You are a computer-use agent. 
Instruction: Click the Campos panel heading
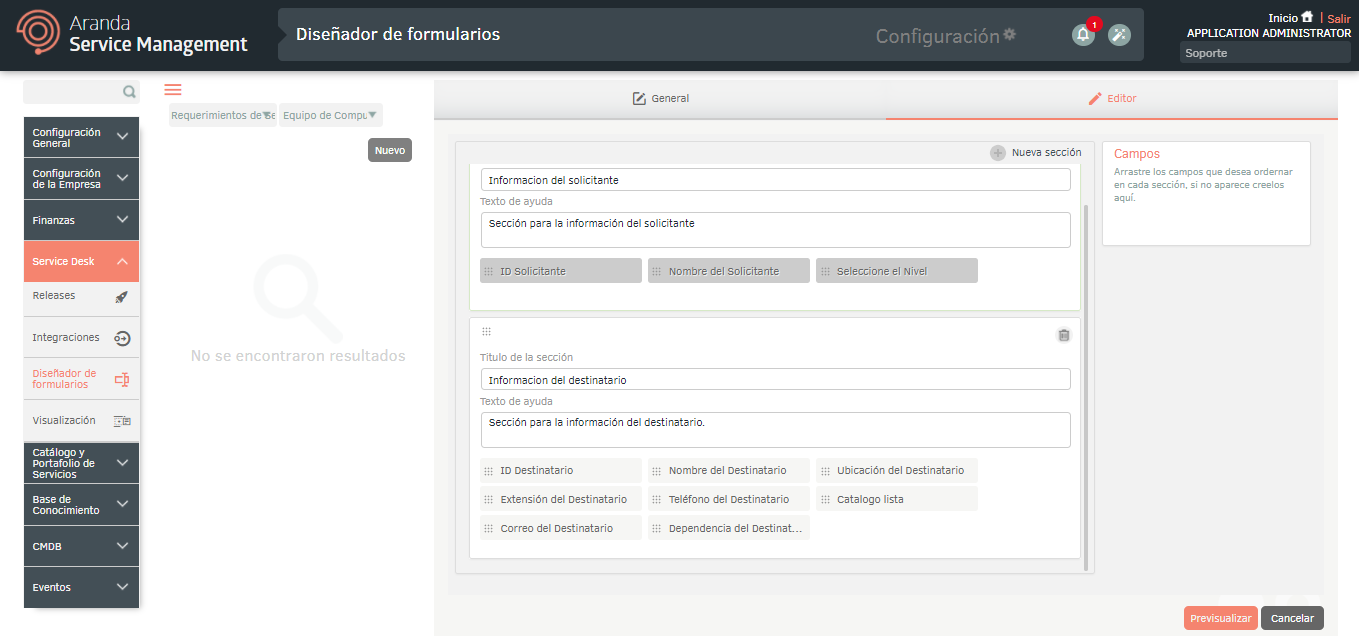point(1137,154)
